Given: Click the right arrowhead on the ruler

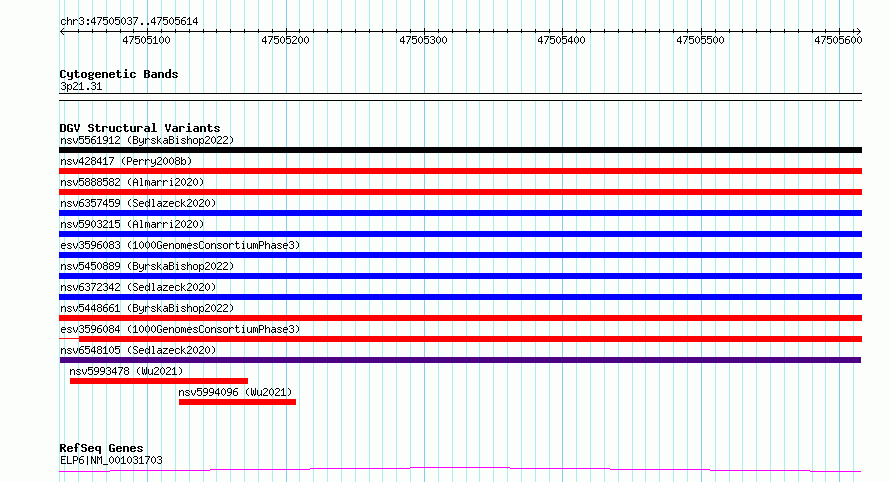Looking at the screenshot, I should (x=858, y=32).
